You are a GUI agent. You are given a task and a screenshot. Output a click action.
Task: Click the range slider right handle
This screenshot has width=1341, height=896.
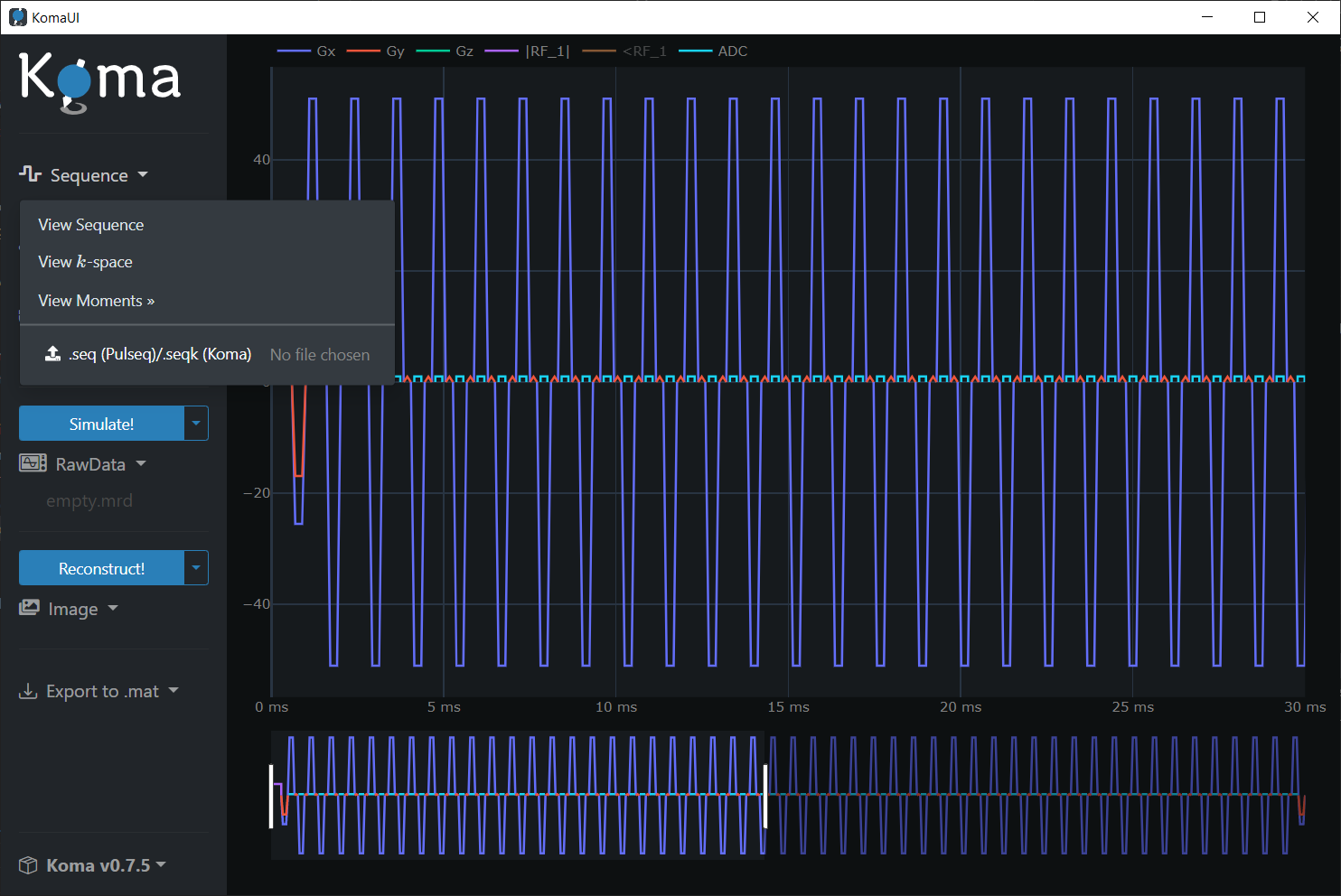pyautogui.click(x=765, y=796)
